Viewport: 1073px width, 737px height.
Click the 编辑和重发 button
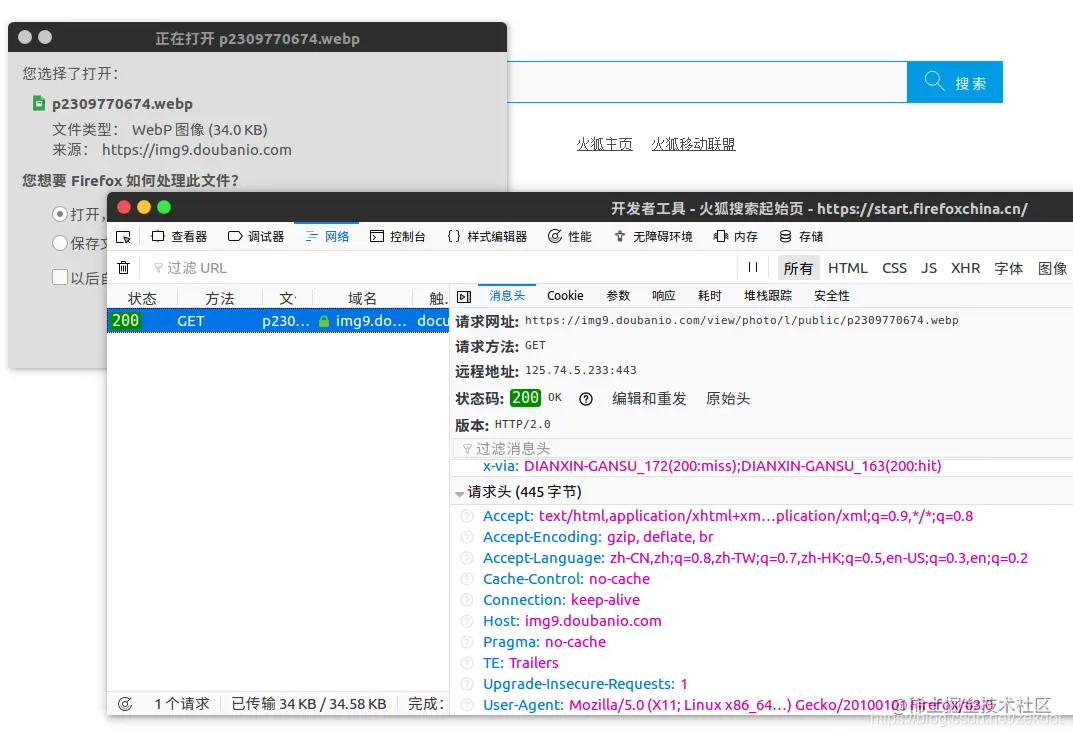click(x=649, y=399)
